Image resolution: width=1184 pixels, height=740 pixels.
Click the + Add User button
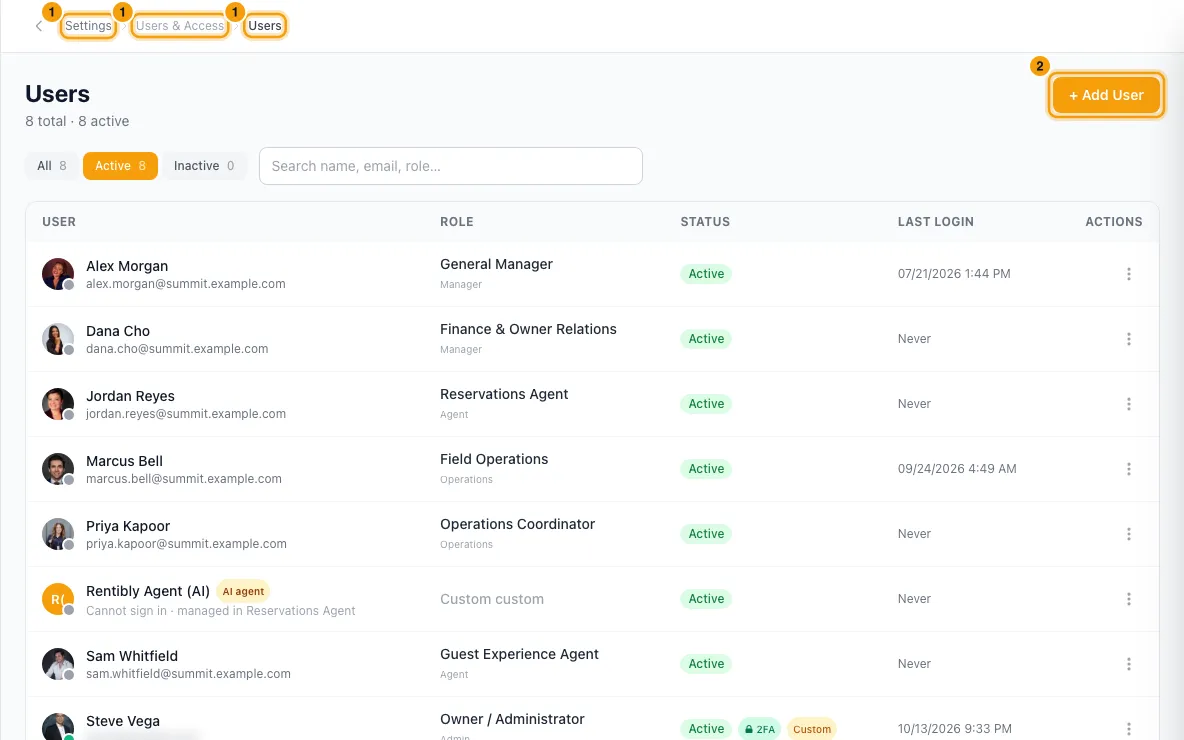tap(1106, 95)
